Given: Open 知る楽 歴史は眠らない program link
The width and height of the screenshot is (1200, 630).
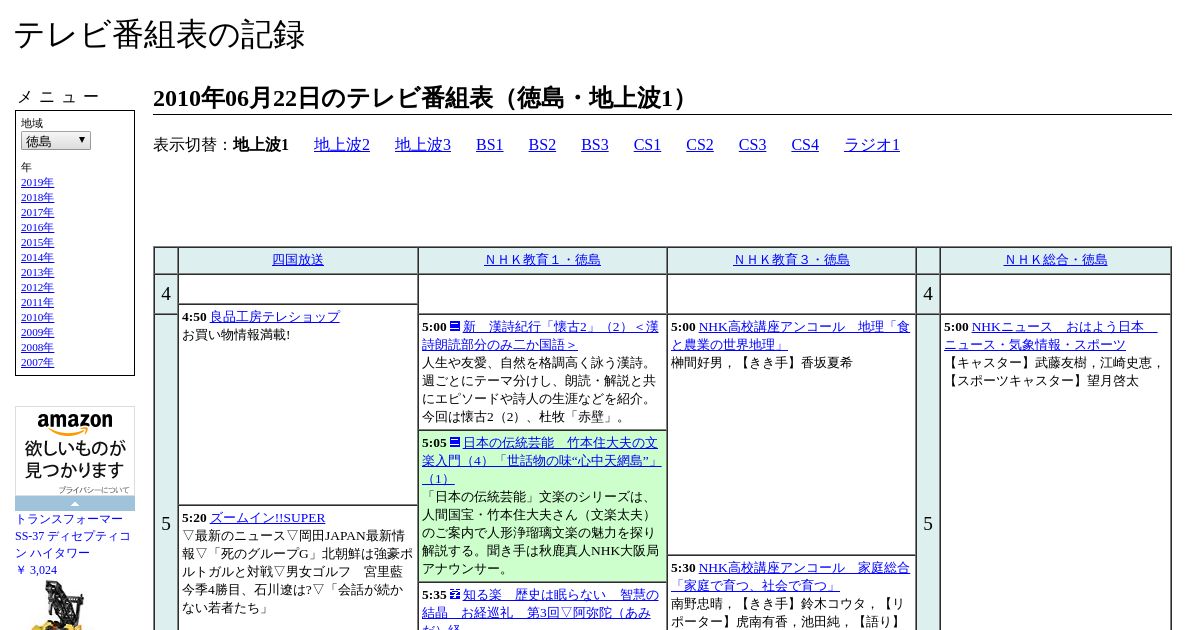Looking at the screenshot, I should pos(541,612).
